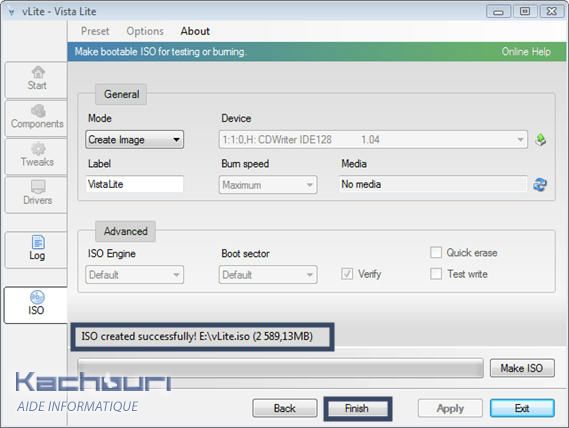Go to the Components section icon
Viewport: 569px width, 428px height.
(x=38, y=111)
